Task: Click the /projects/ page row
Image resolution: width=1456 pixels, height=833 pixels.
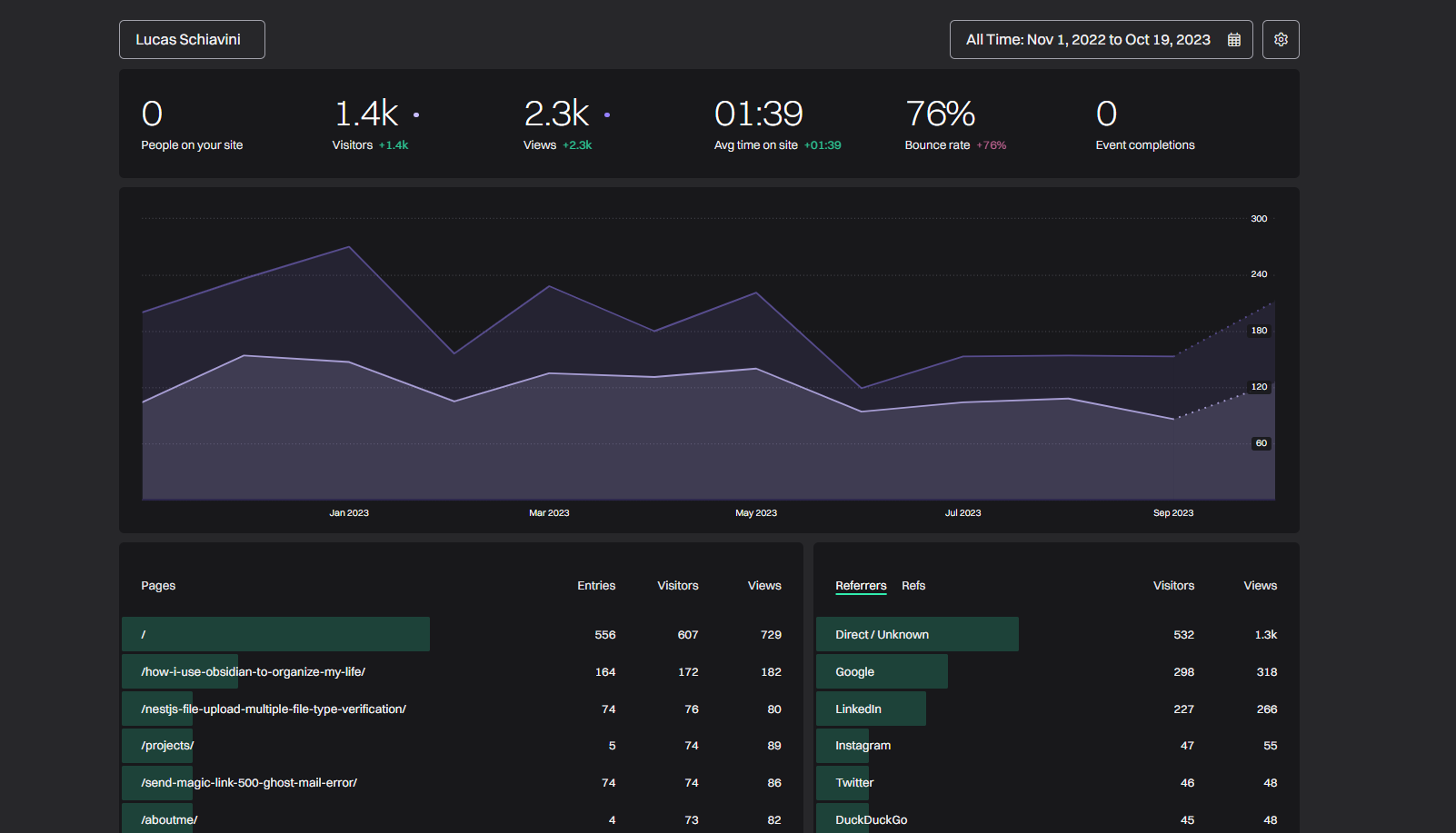Action: coord(167,746)
